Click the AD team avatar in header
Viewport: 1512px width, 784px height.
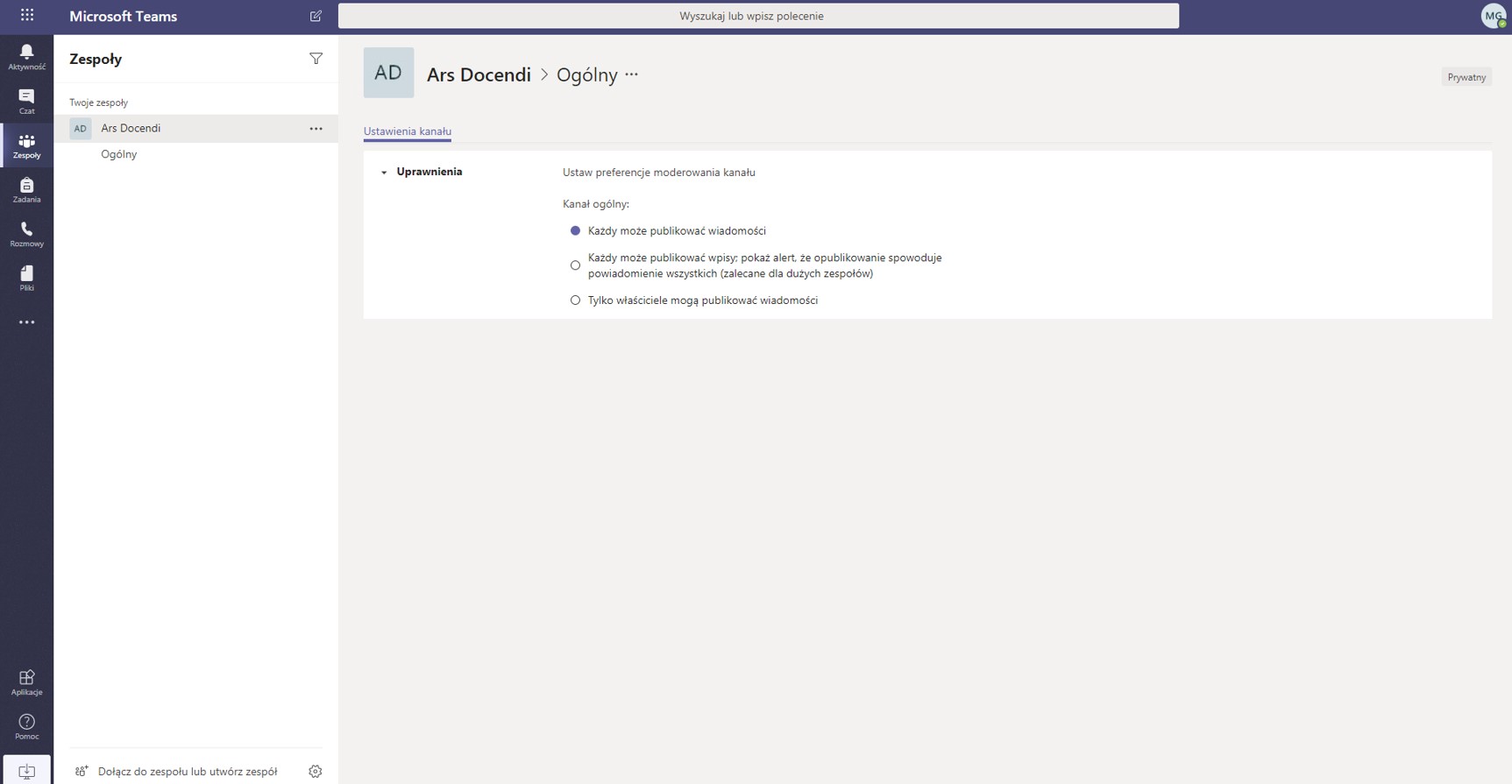coord(388,73)
